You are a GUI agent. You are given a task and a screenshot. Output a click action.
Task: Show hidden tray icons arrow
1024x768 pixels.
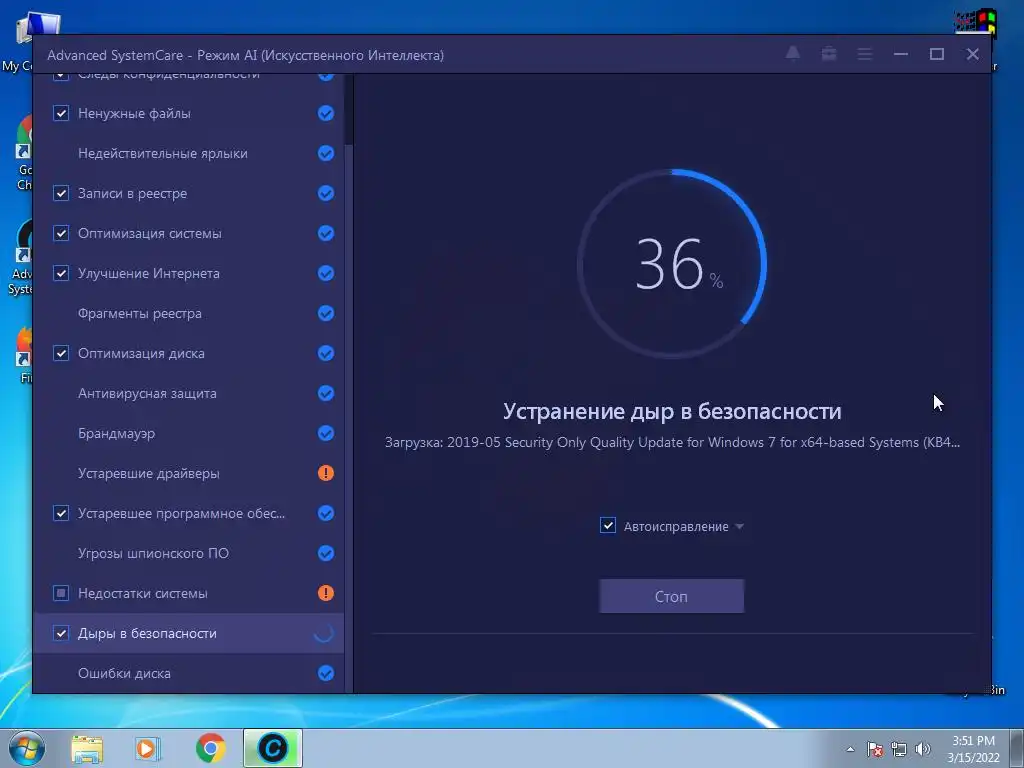[850, 749]
